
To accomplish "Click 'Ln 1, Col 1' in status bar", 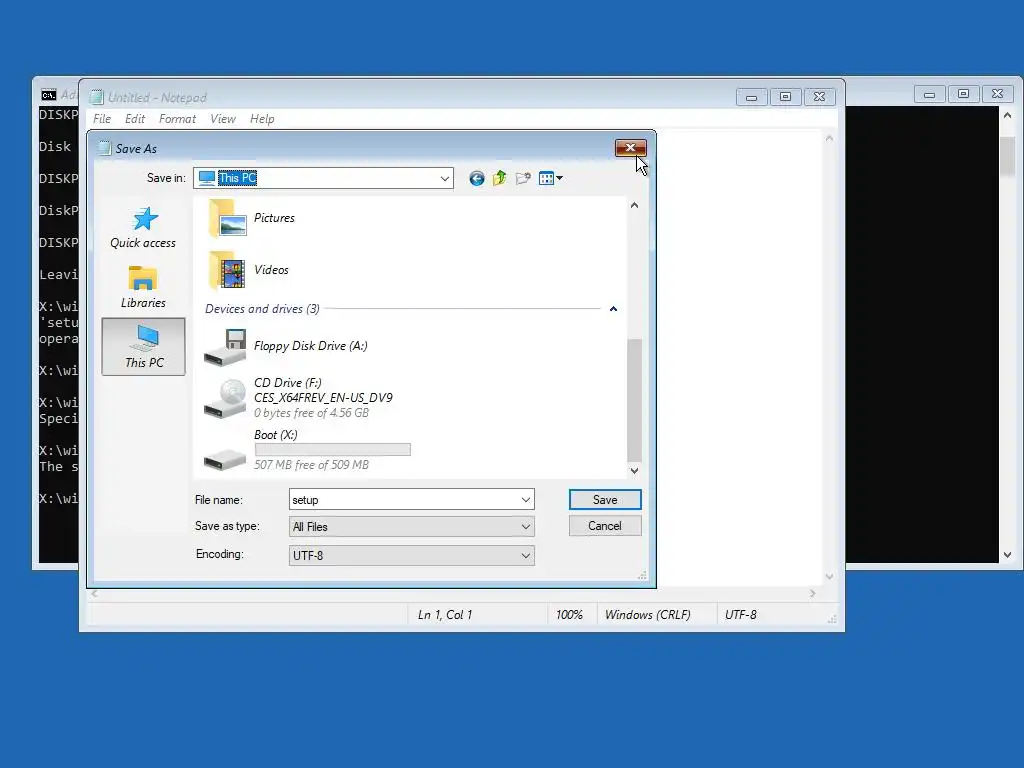I will click(445, 615).
